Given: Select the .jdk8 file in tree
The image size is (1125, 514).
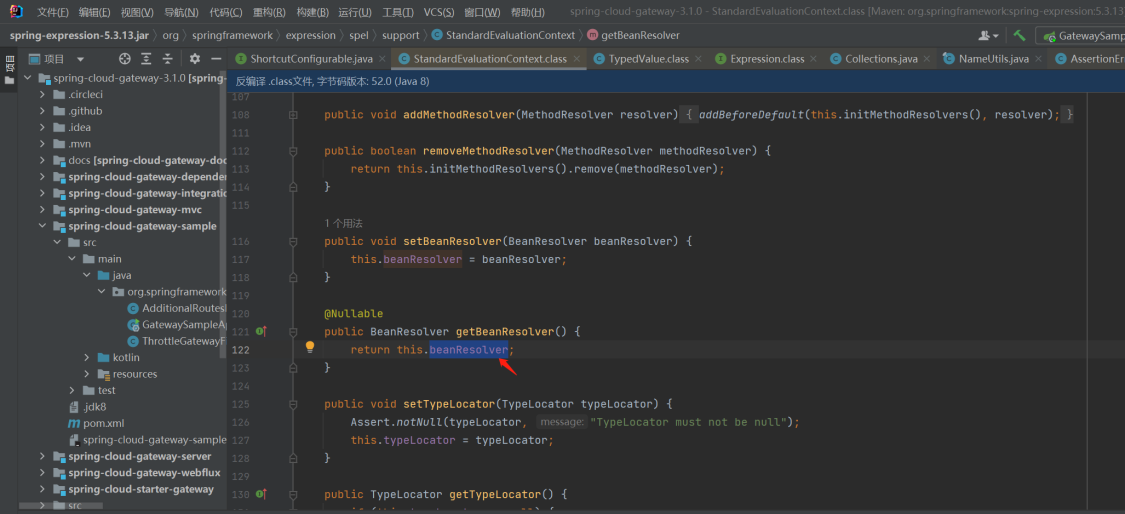Looking at the screenshot, I should click(x=87, y=407).
